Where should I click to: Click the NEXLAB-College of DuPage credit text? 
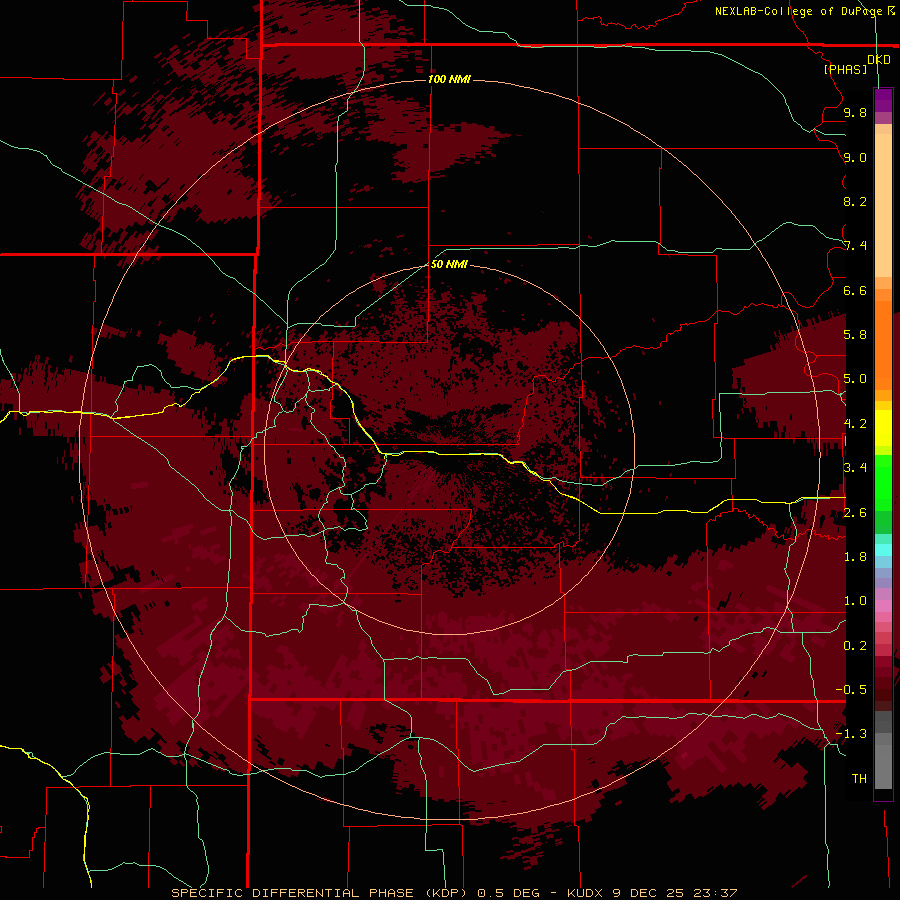[798, 11]
